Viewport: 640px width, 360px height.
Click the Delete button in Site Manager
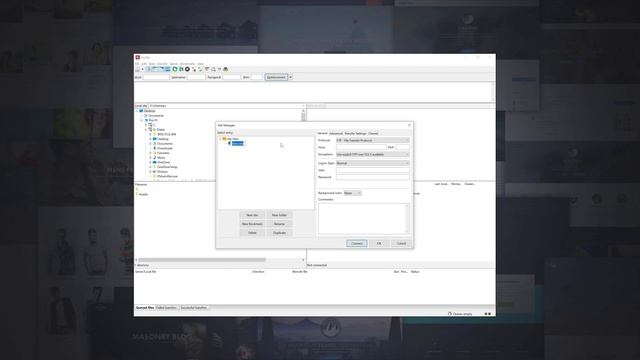point(252,233)
